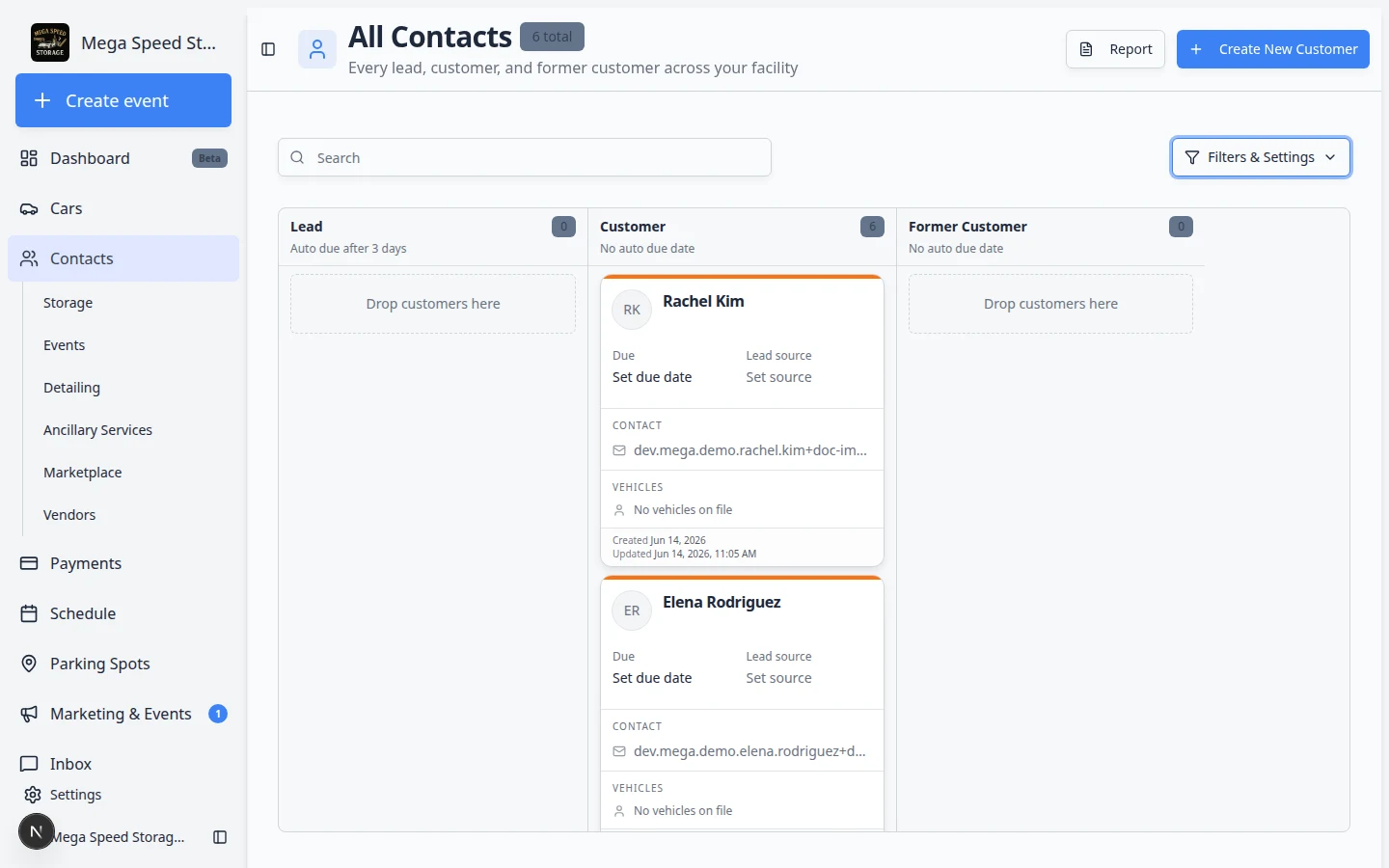Click the Marketing & Events megaphone icon
The width and height of the screenshot is (1389, 868).
tap(29, 714)
